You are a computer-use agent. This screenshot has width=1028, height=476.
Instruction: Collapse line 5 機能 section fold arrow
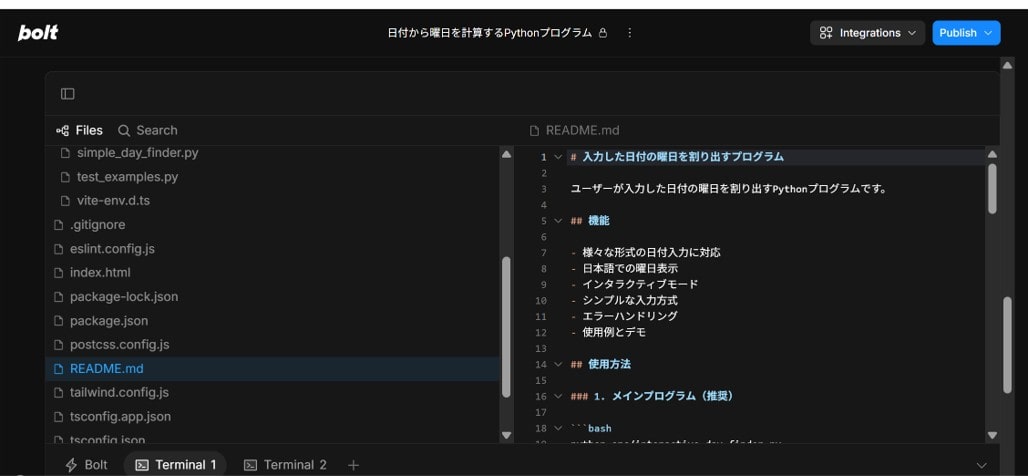tap(558, 221)
